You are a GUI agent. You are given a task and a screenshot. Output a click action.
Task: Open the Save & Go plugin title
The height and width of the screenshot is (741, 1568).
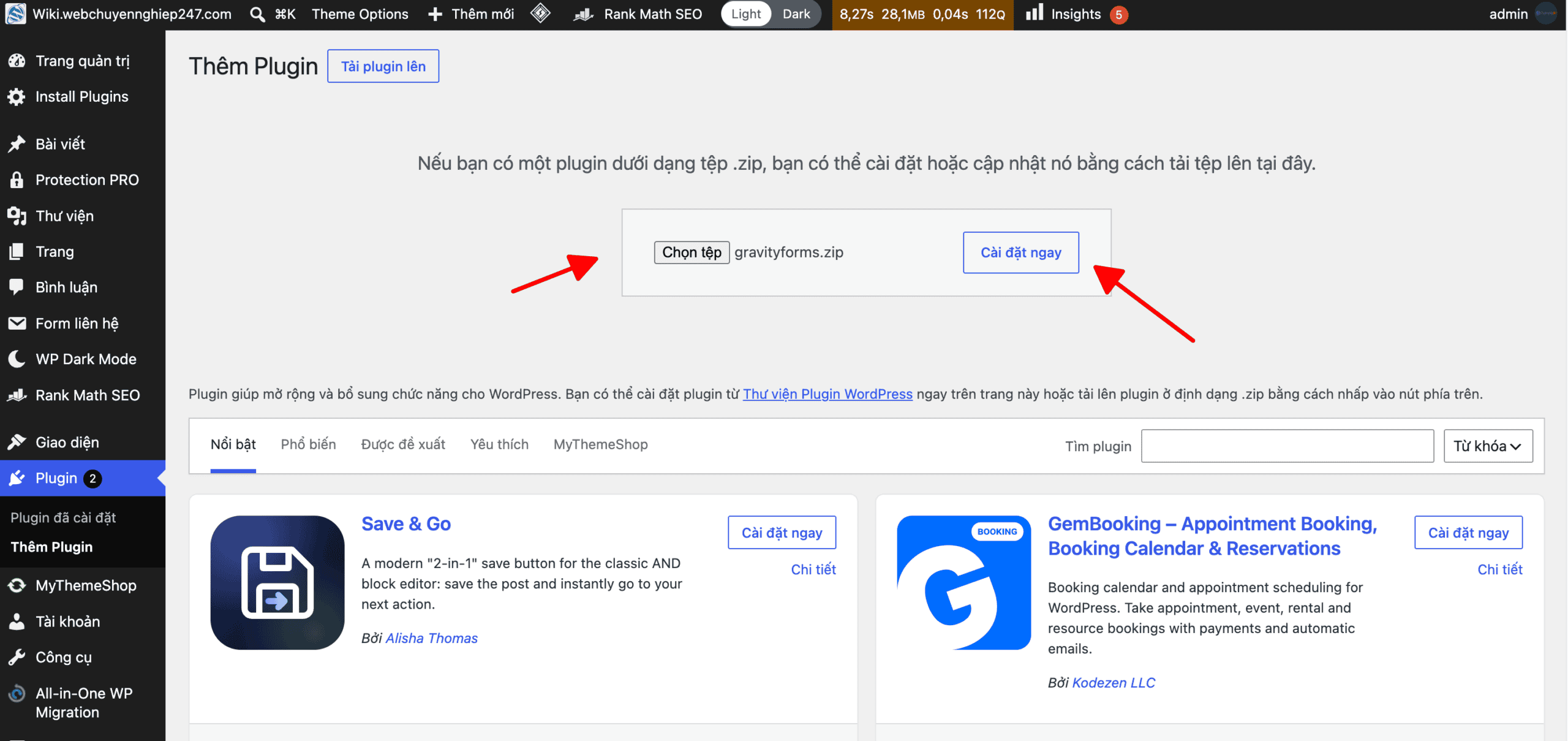(x=405, y=524)
